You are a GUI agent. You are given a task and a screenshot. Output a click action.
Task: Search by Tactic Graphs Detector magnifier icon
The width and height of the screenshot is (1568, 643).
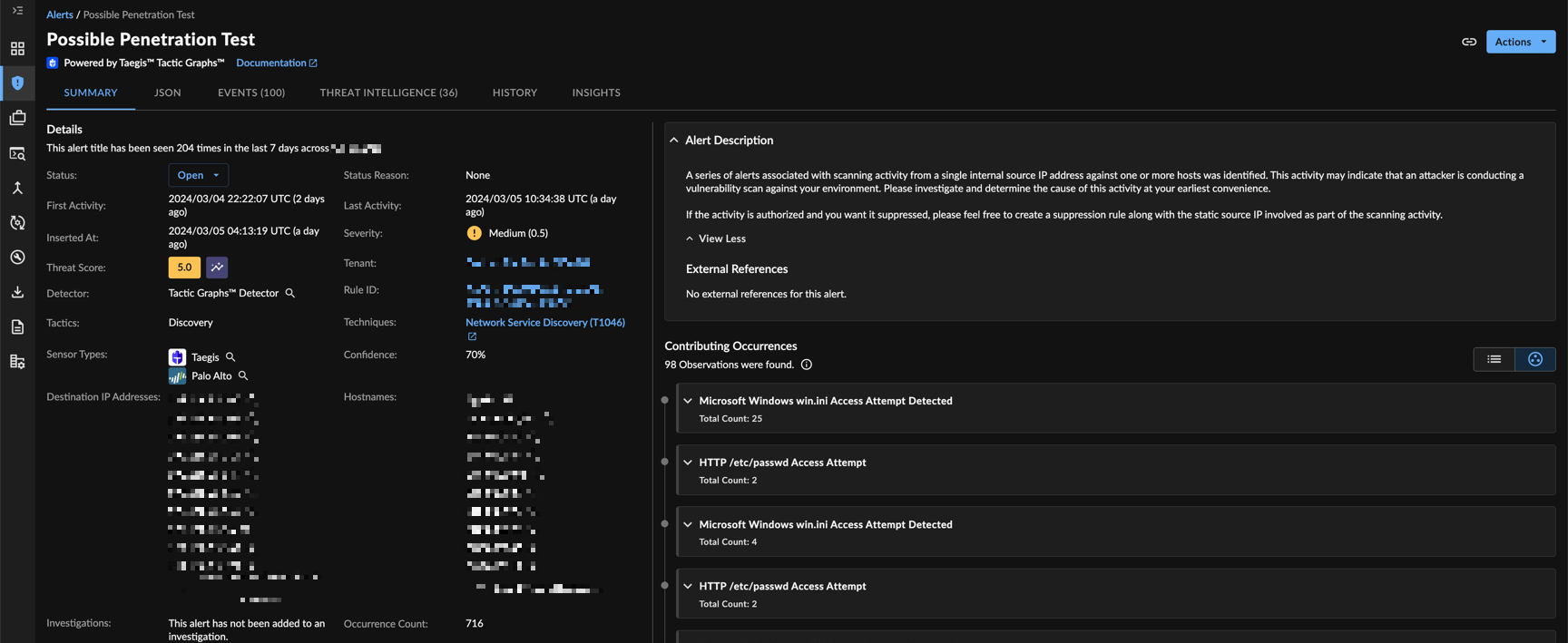pyautogui.click(x=290, y=293)
